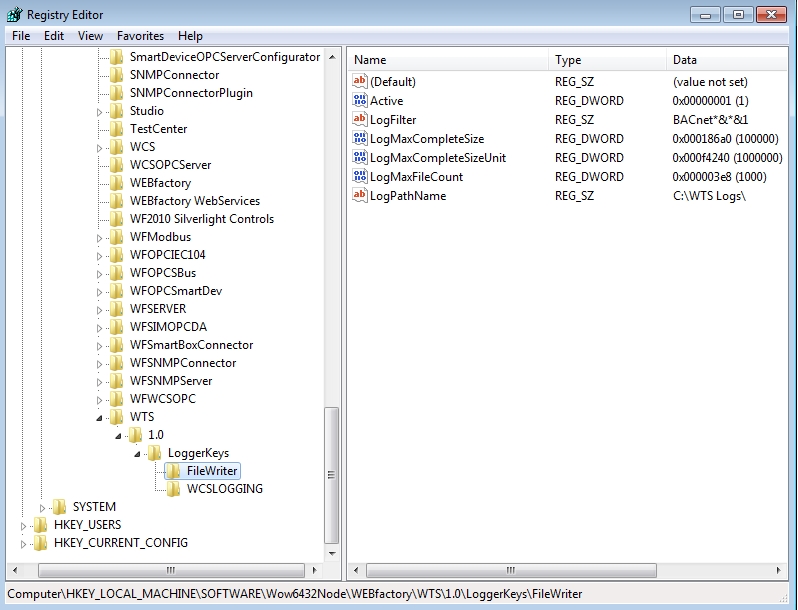Click the DWORD icon of Active value
The height and width of the screenshot is (610, 798).
360,100
